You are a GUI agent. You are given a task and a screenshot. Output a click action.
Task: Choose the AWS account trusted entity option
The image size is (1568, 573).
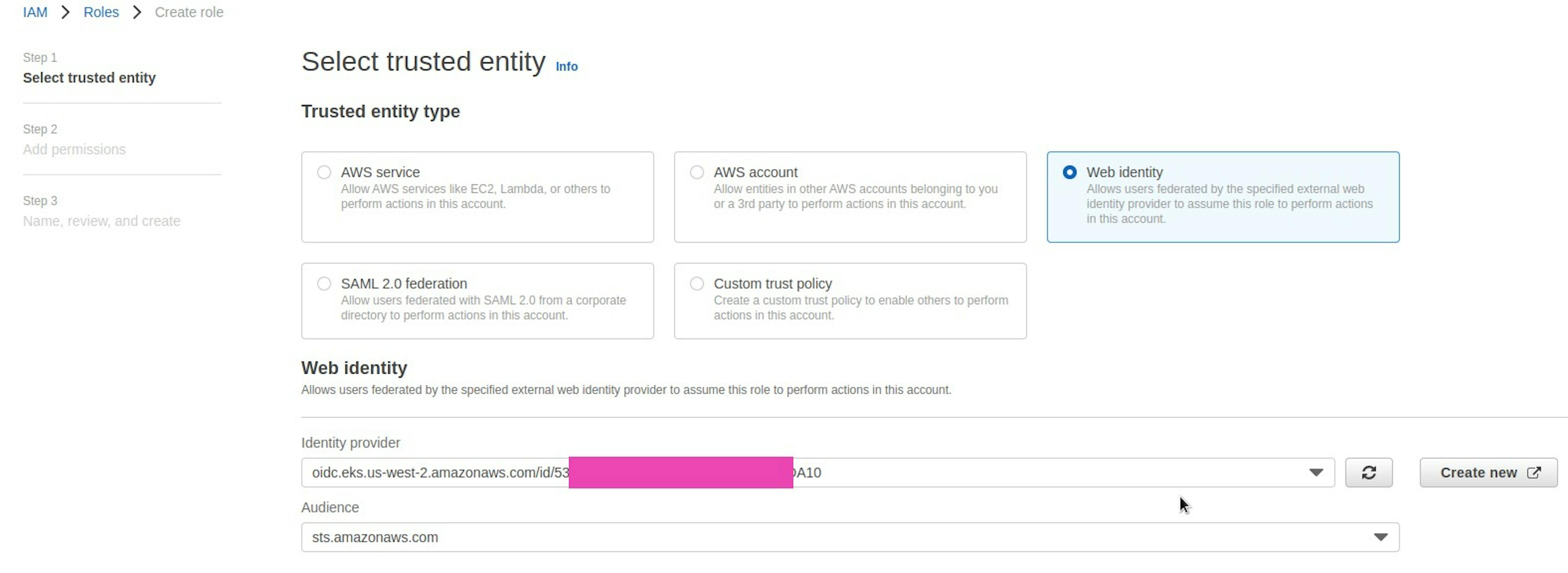coord(697,172)
